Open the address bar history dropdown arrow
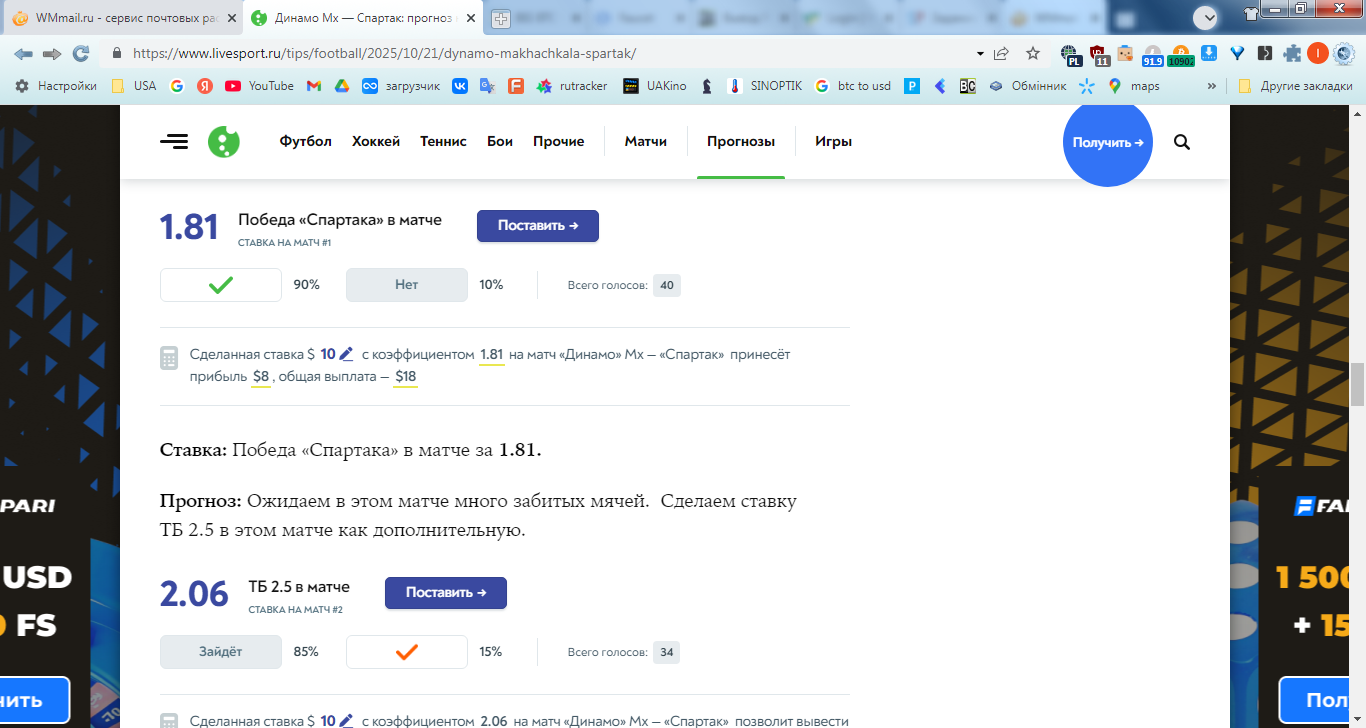The height and width of the screenshot is (728, 1366). coord(979,54)
